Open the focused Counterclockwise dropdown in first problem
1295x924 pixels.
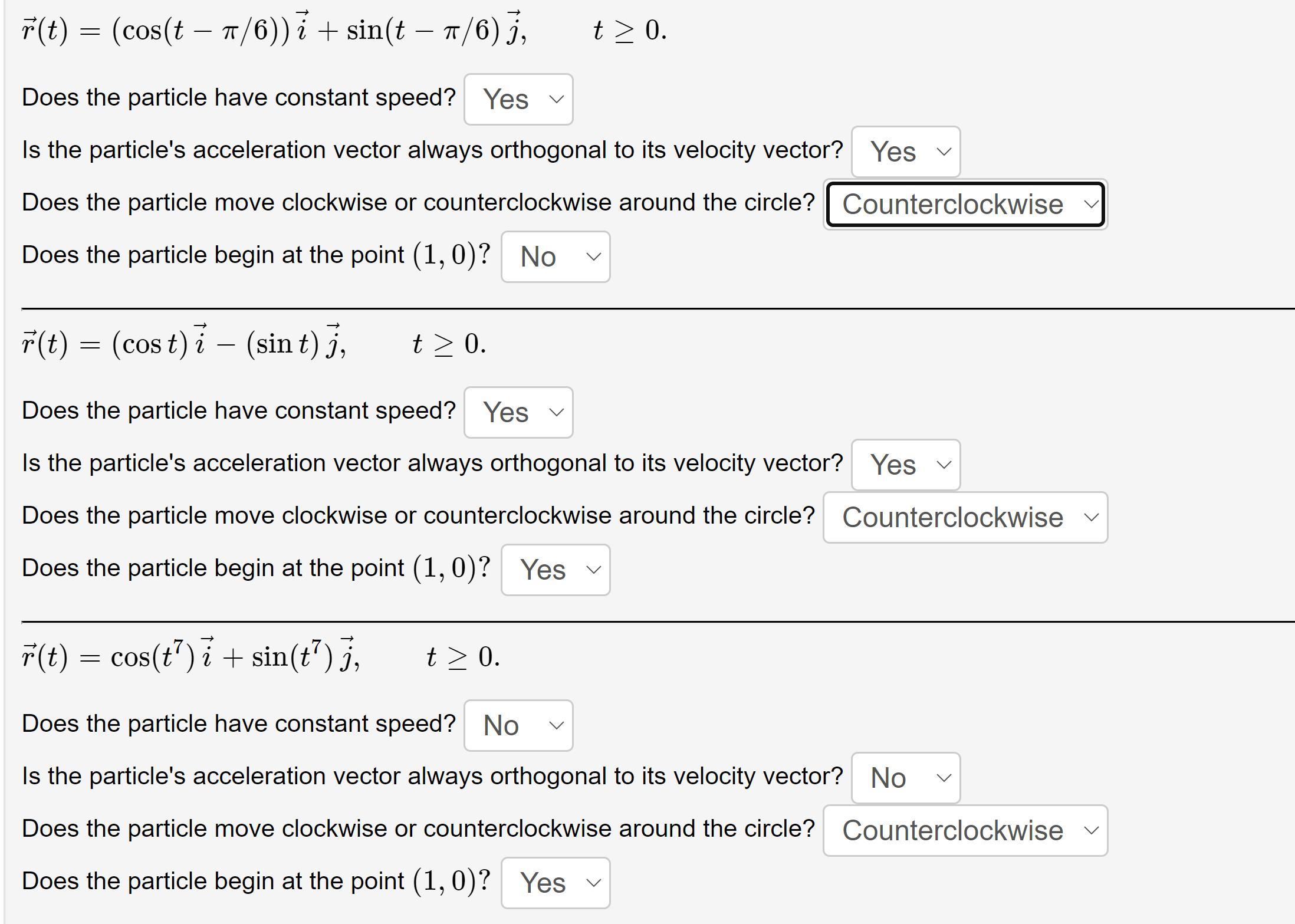pos(965,204)
